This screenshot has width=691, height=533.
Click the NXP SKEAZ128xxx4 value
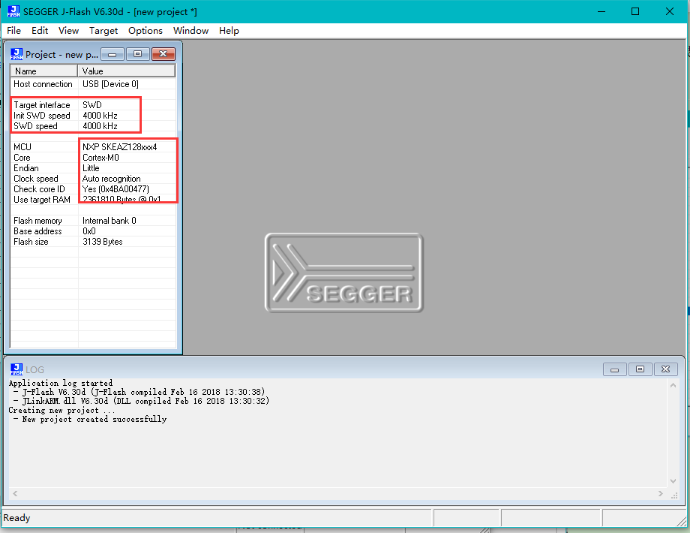(119, 147)
